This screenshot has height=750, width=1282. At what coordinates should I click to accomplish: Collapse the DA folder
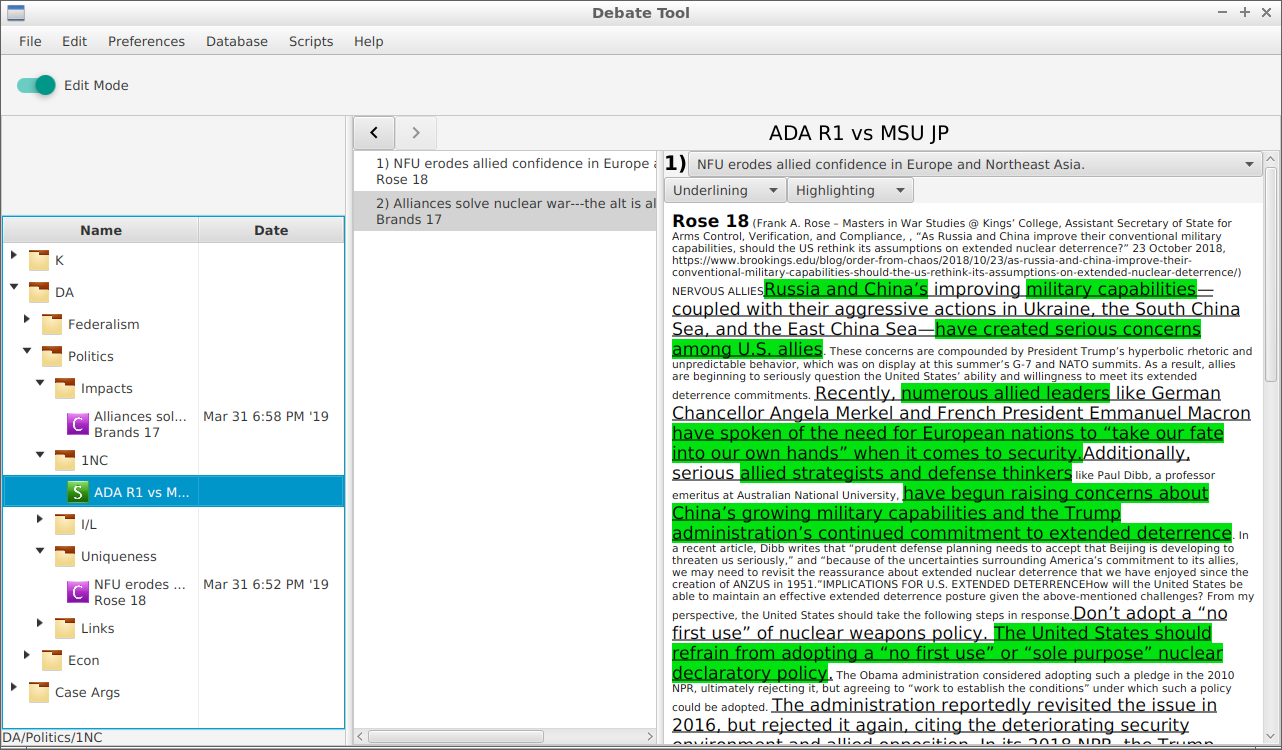(x=13, y=288)
